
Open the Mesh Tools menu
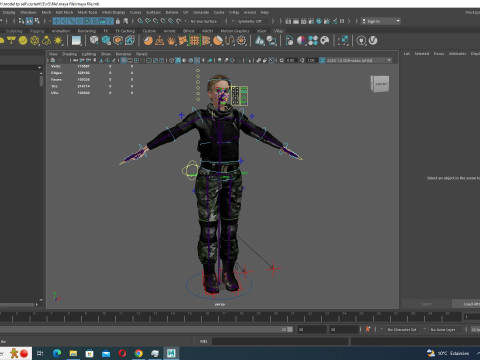(87, 12)
